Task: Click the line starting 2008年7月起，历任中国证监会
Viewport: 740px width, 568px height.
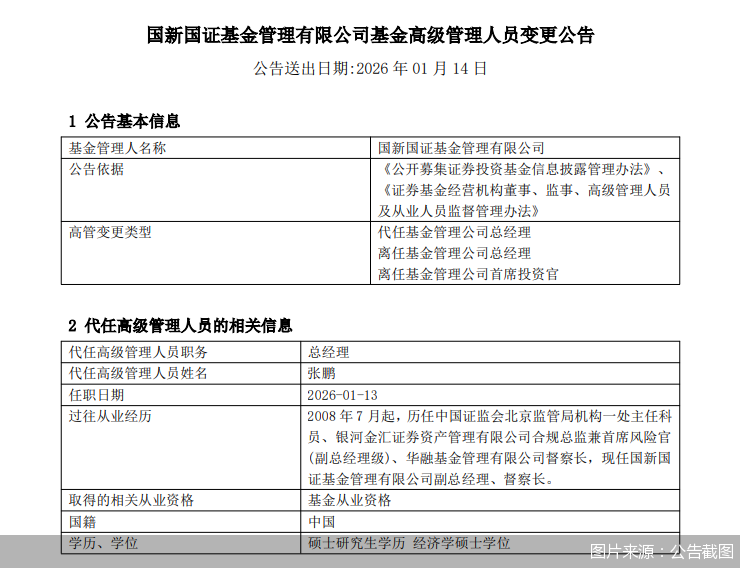Action: 489,416
